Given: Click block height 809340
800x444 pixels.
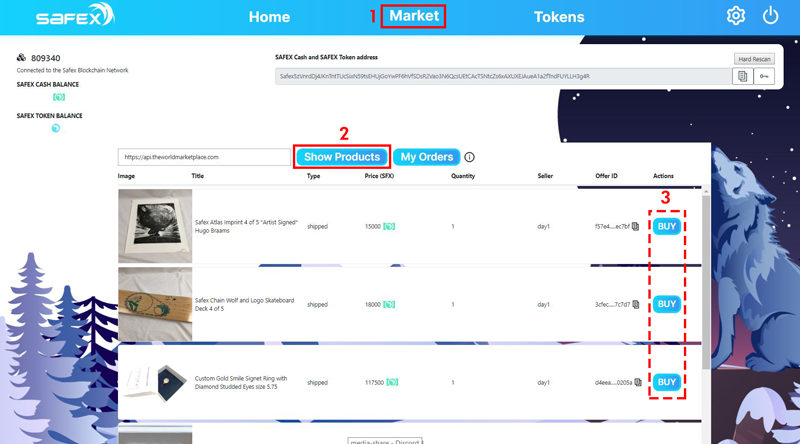Looking at the screenshot, I should 45,58.
